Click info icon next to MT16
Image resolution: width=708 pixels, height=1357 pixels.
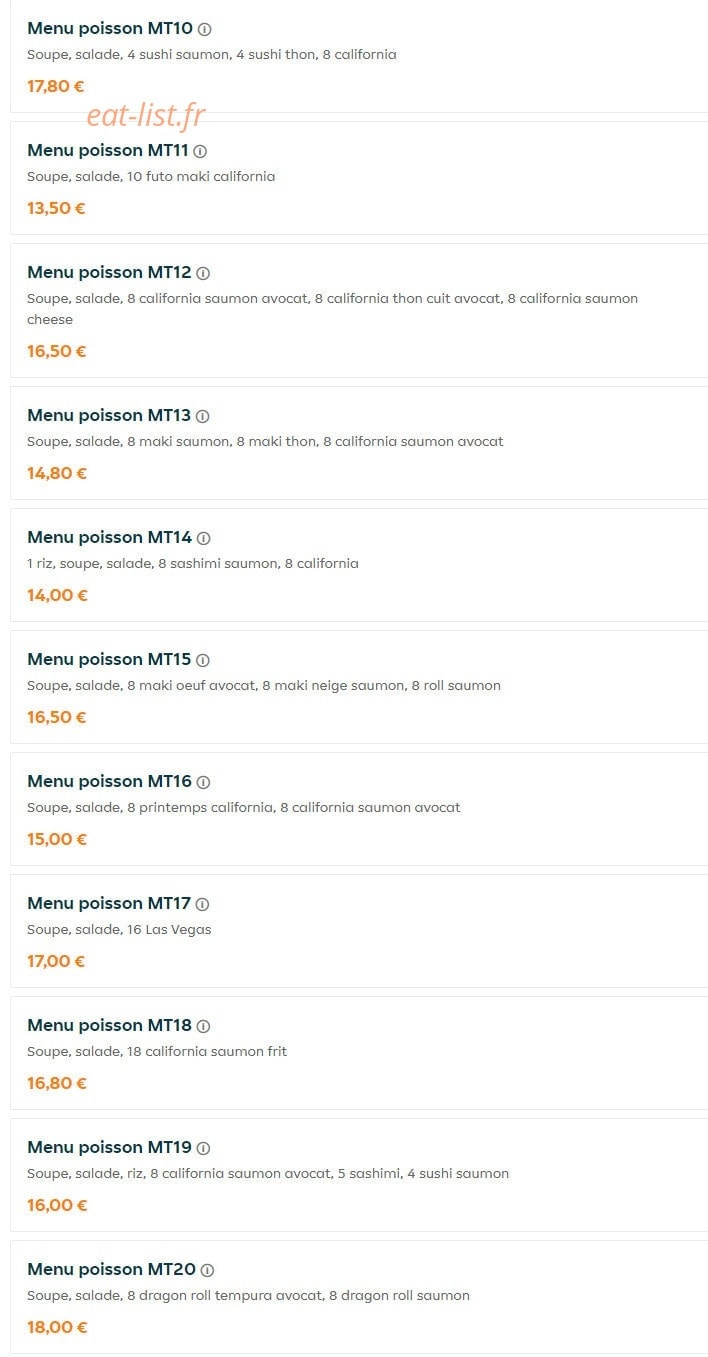click(204, 782)
